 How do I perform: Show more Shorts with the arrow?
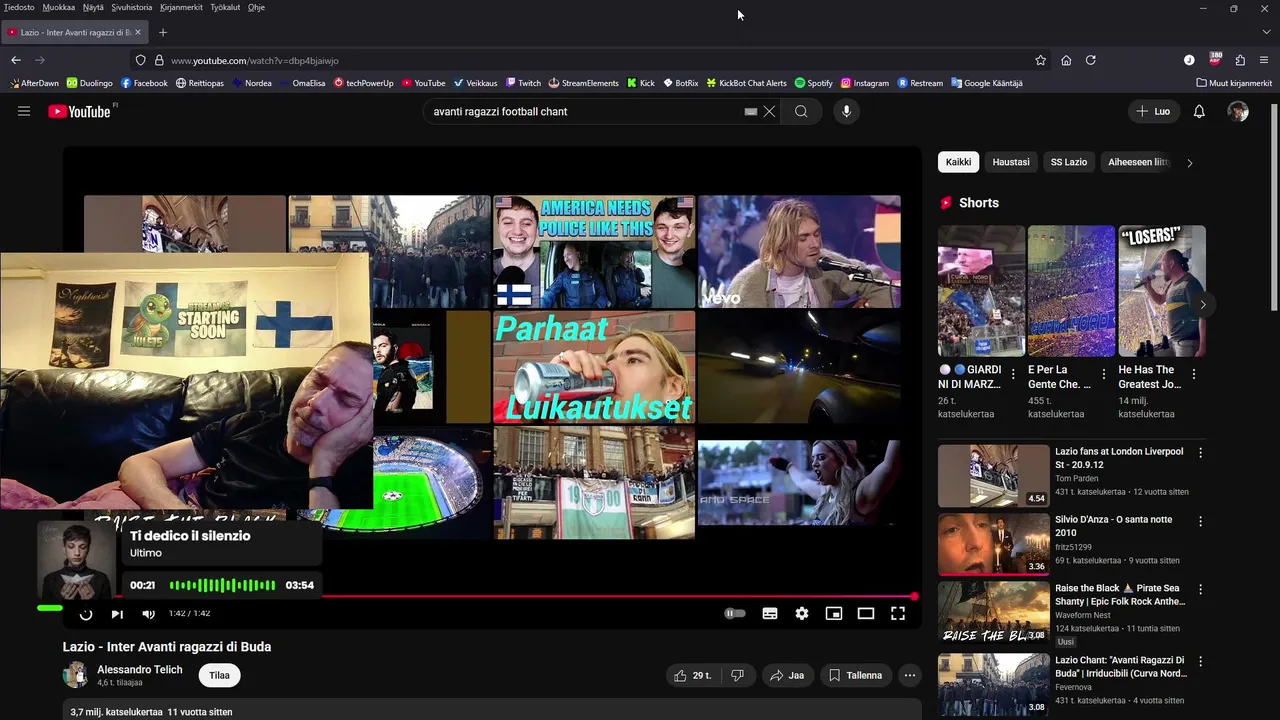[x=1203, y=304]
